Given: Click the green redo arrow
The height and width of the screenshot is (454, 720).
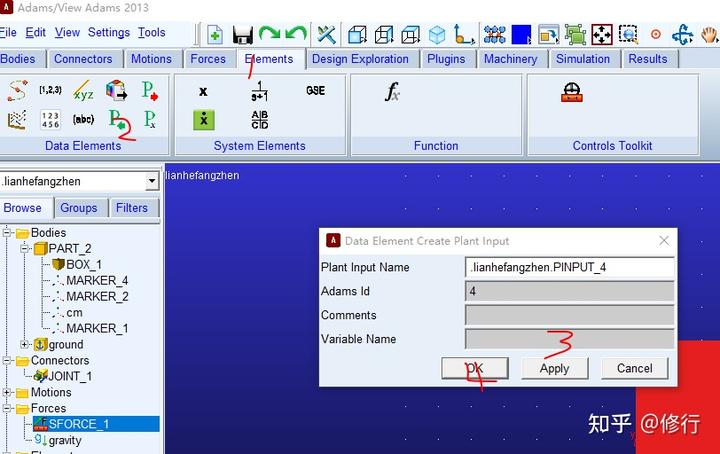Looking at the screenshot, I should [269, 34].
